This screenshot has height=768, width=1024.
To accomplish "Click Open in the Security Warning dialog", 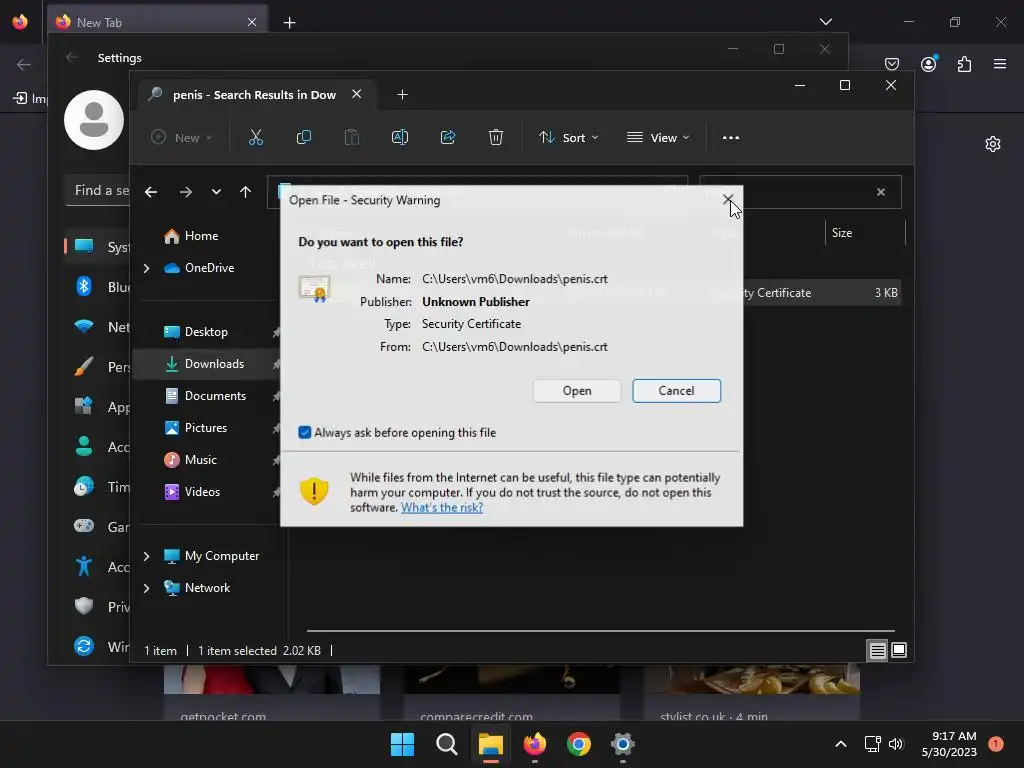I will tap(577, 391).
